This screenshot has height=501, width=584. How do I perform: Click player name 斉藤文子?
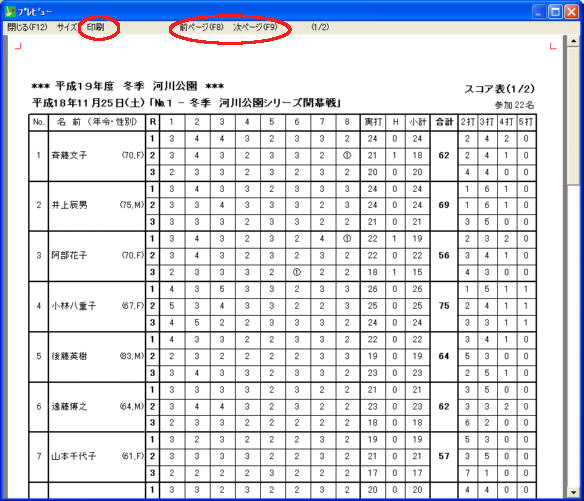coord(69,155)
